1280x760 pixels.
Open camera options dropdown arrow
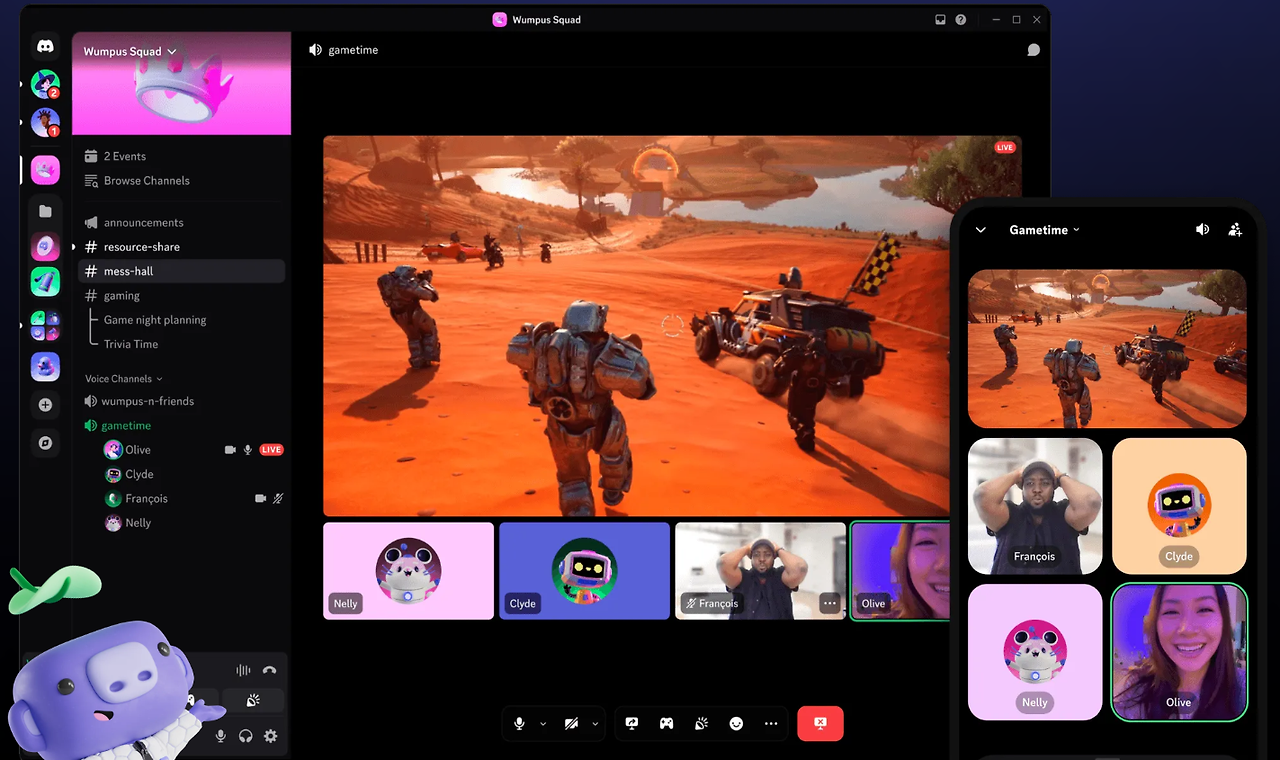click(595, 723)
